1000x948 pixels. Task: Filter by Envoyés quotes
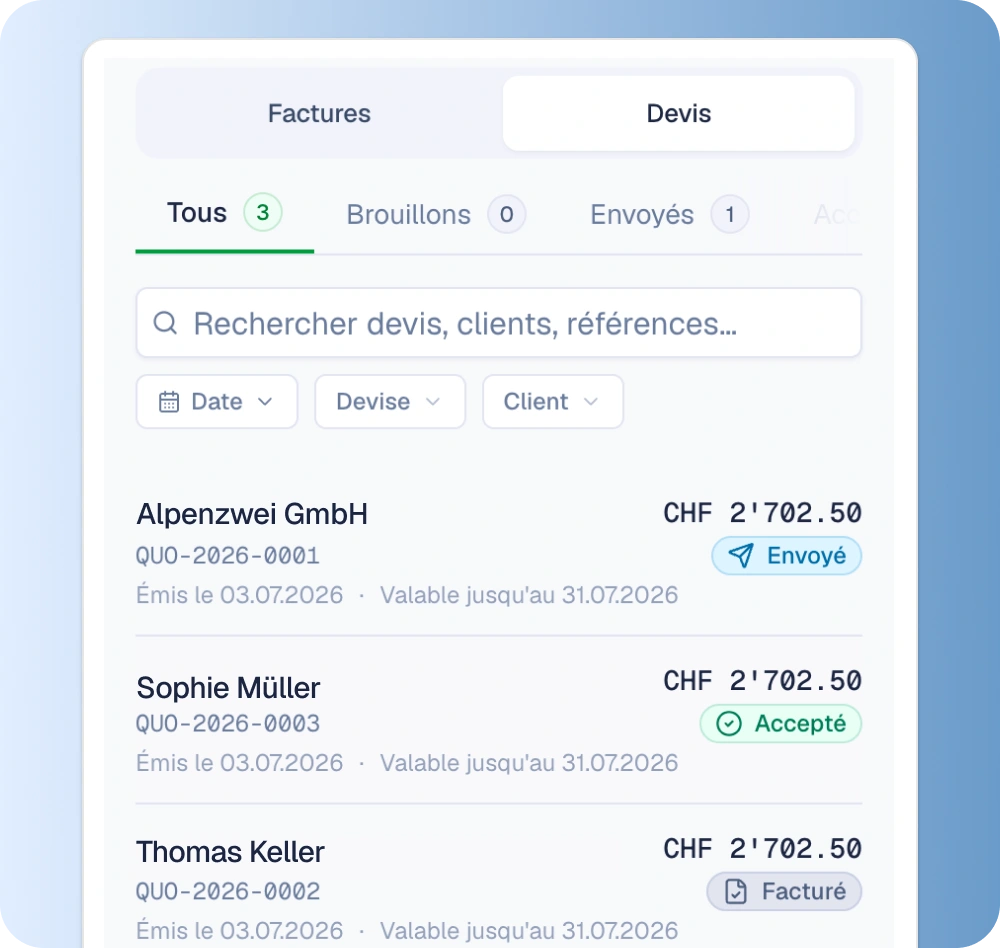tap(669, 214)
